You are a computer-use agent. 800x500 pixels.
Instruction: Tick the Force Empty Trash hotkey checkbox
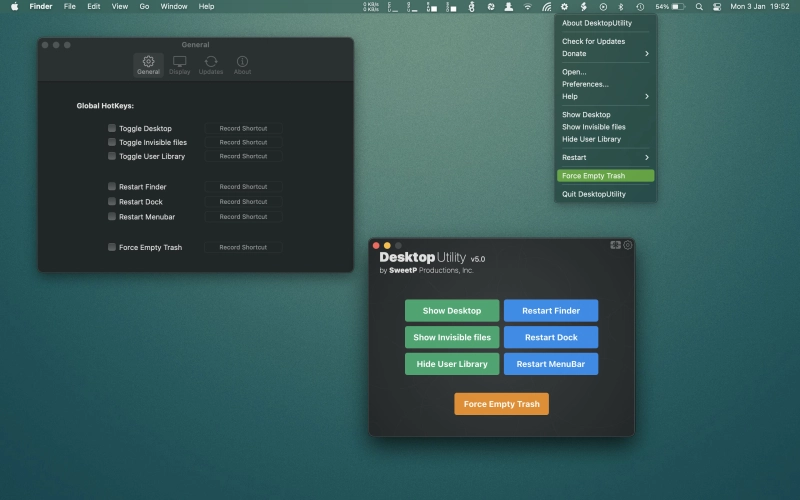click(x=112, y=247)
